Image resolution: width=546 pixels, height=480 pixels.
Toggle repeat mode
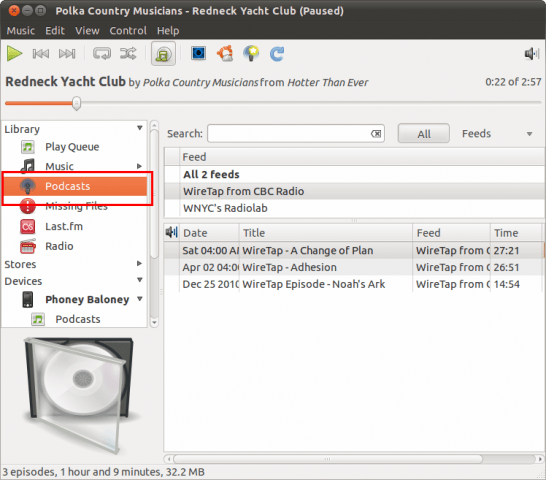click(102, 54)
